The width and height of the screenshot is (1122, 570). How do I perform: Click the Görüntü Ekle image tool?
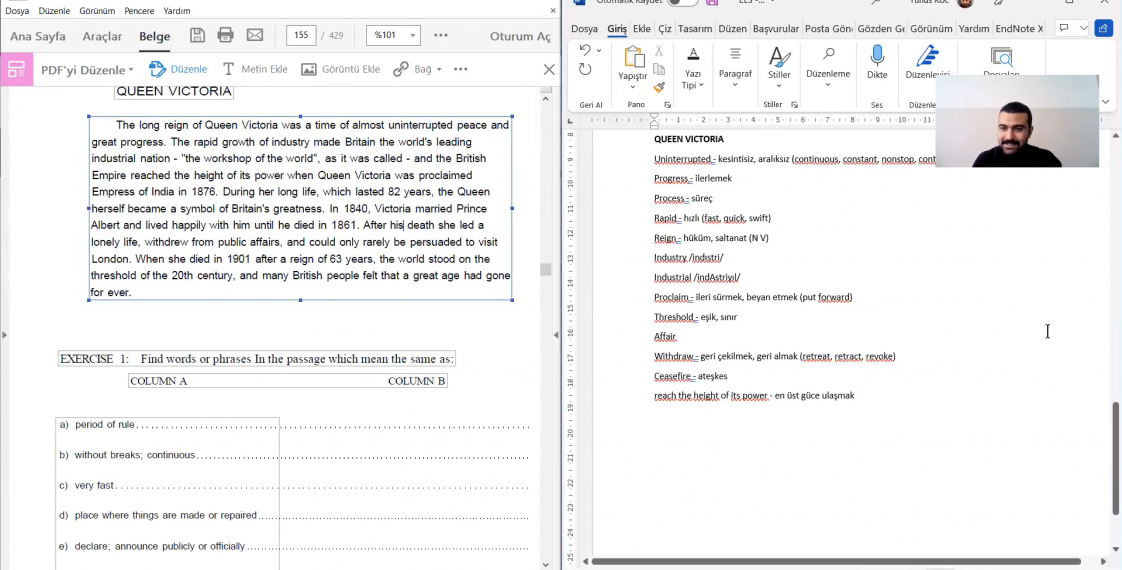coord(340,69)
